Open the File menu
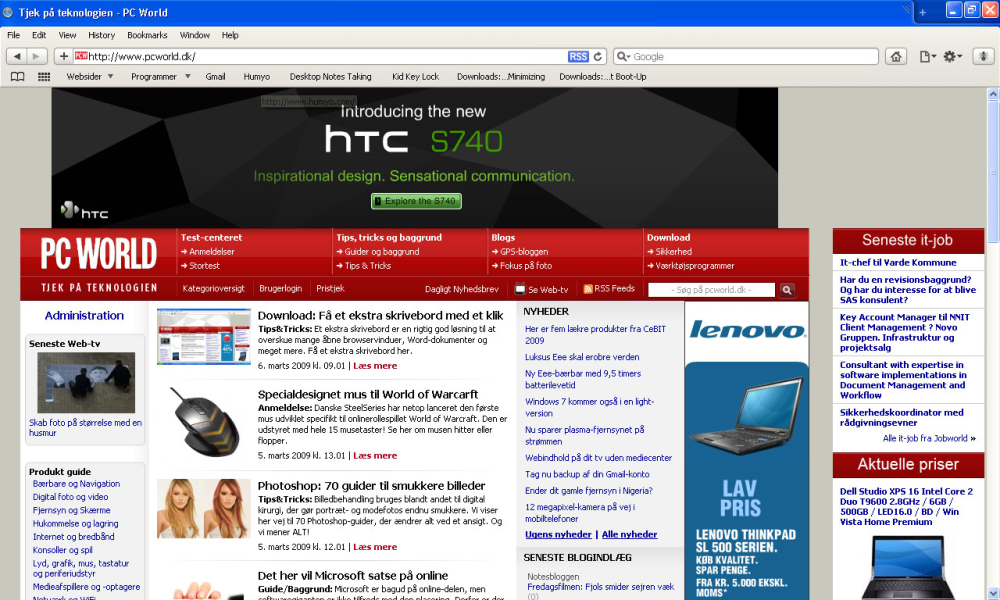Image resolution: width=1000 pixels, height=600 pixels. 13,35
